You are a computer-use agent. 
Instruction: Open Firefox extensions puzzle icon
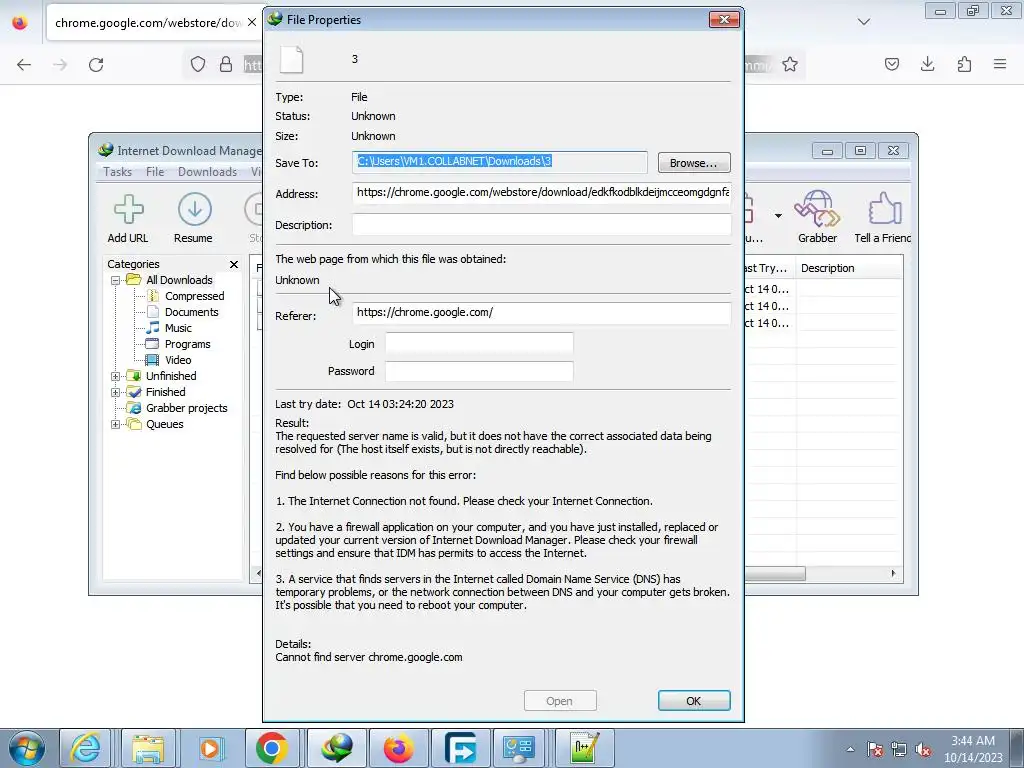965,64
